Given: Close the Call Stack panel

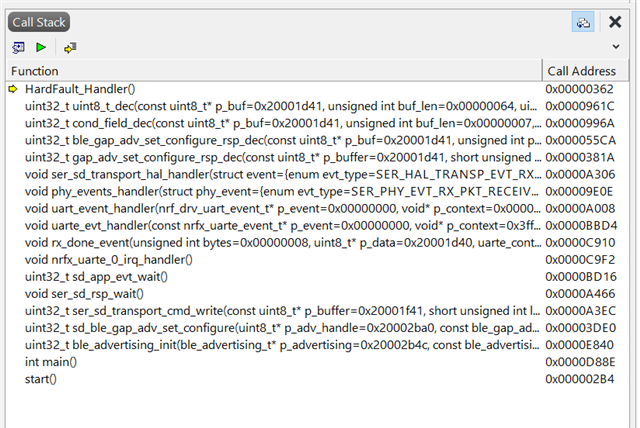Looking at the screenshot, I should click(615, 22).
